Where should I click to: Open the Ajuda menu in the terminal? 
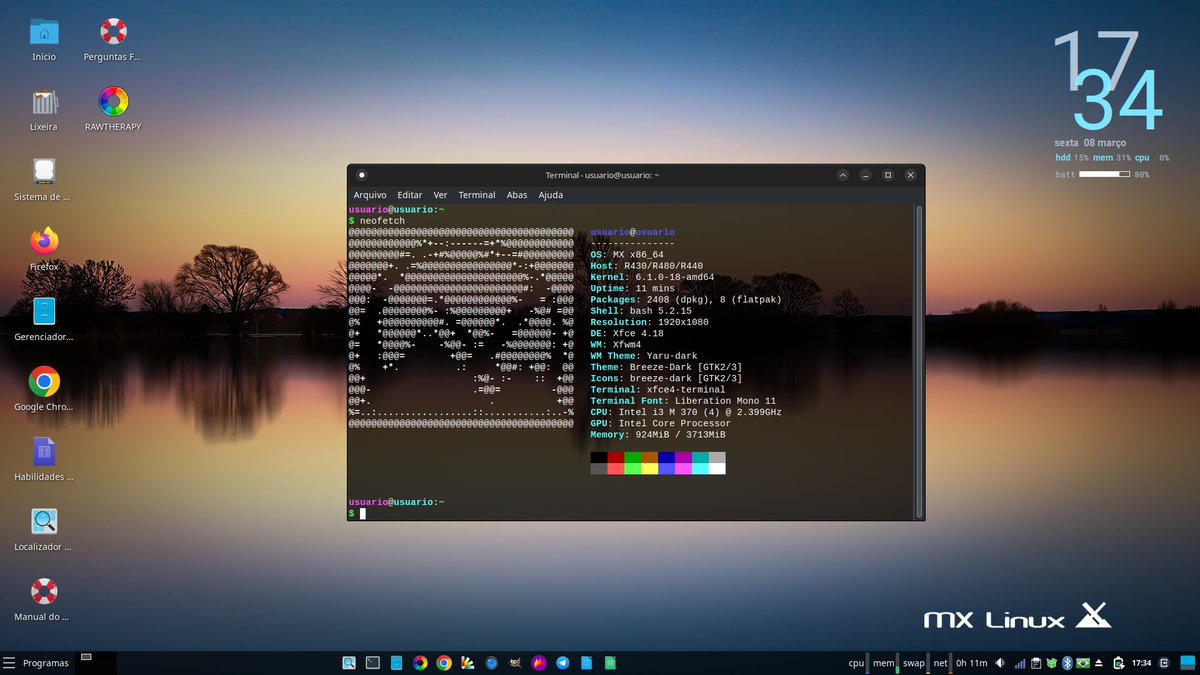click(x=550, y=195)
